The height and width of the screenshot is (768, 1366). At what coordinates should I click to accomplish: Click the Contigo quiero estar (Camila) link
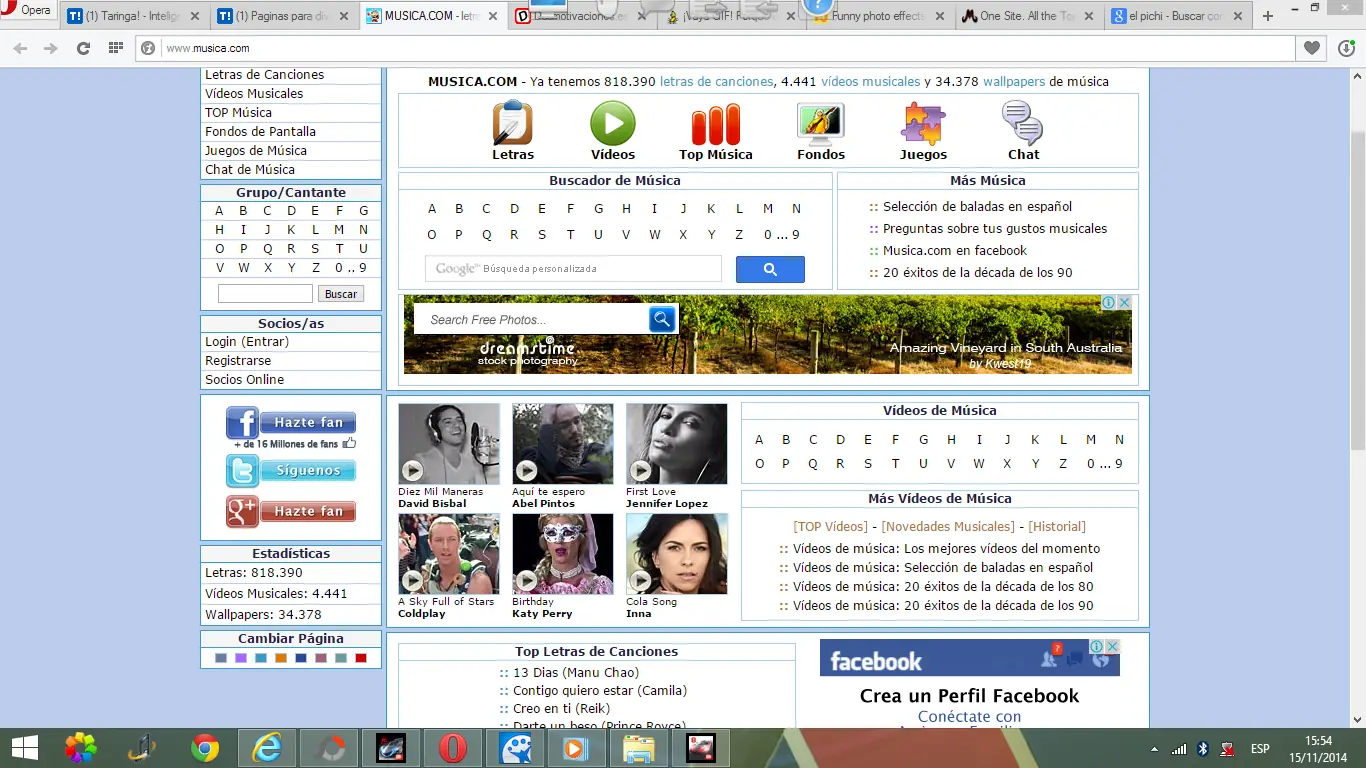tap(600, 691)
